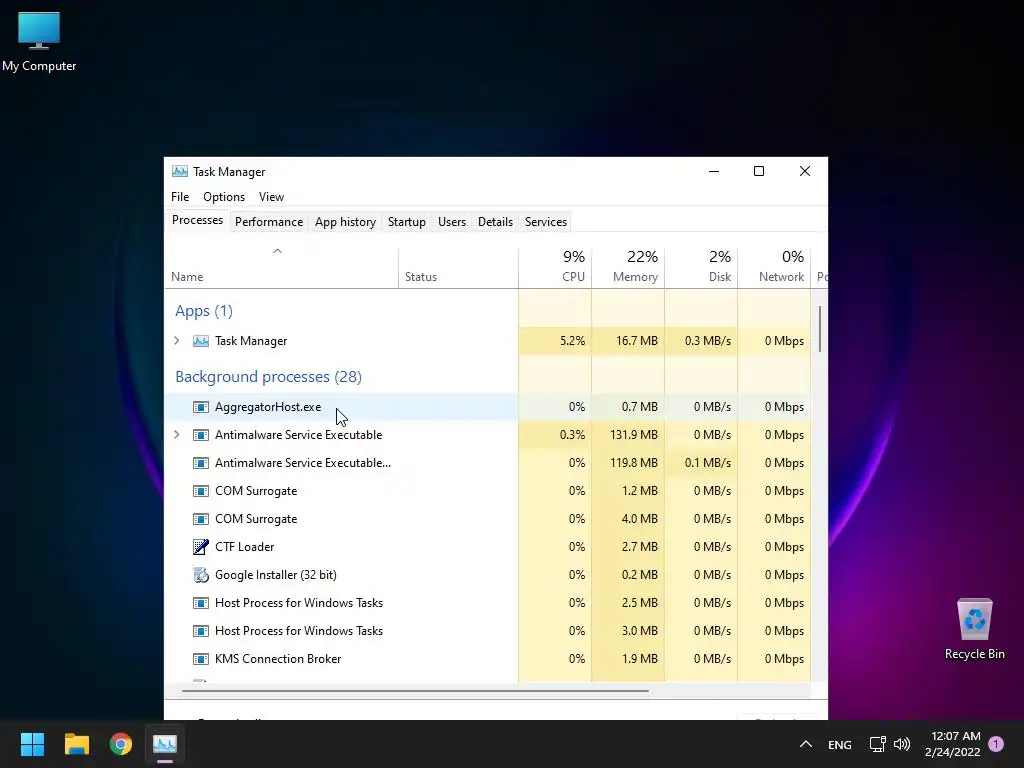Click the Task Manager taskbar icon

(x=165, y=744)
